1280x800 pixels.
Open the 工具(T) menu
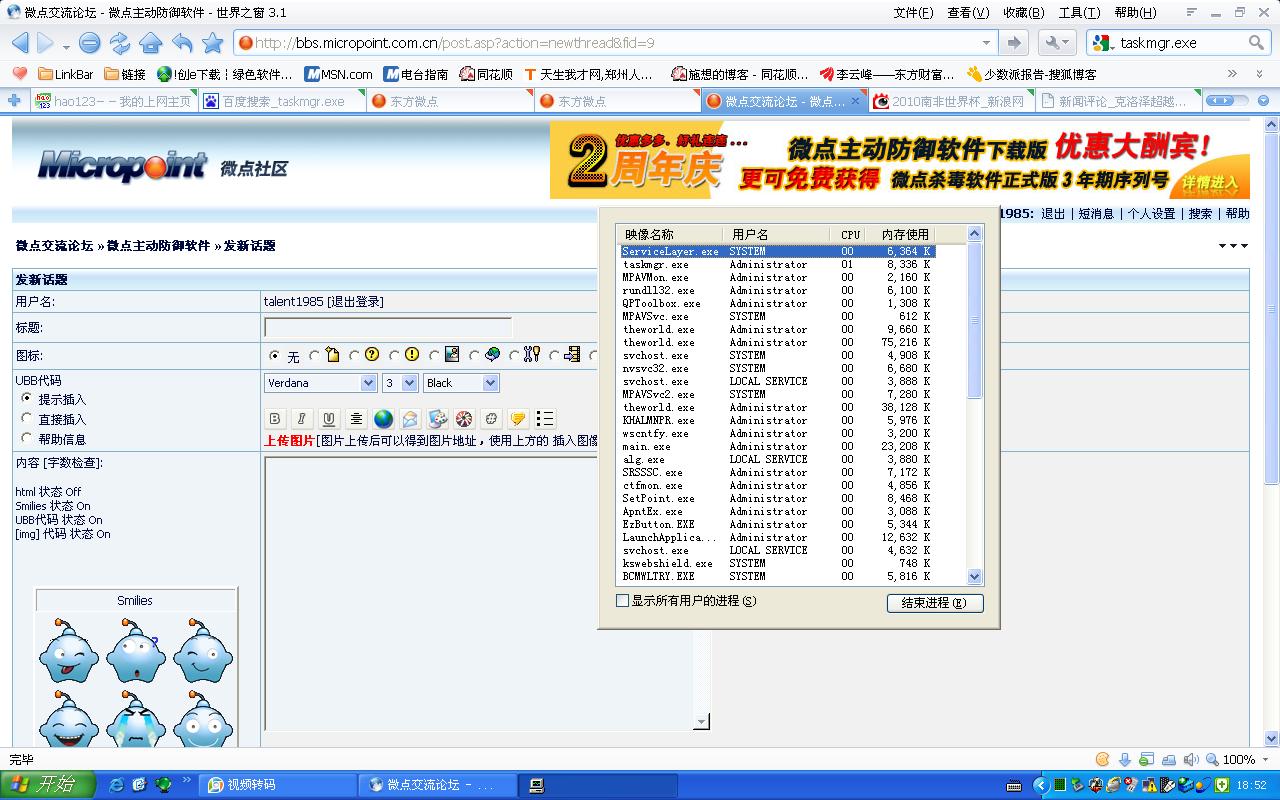click(1079, 13)
